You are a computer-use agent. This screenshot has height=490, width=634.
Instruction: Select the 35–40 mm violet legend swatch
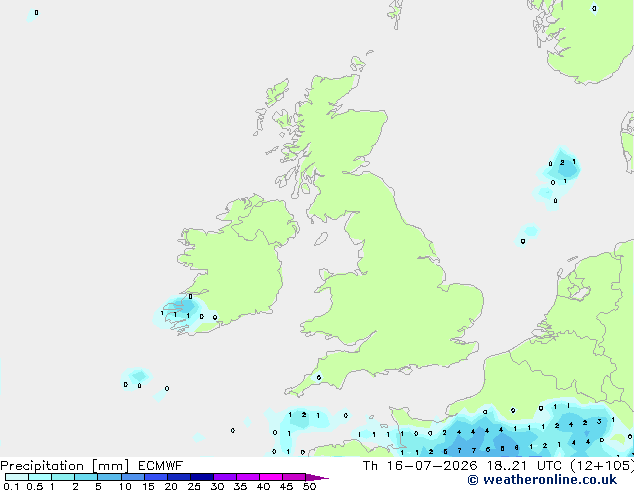pos(248,477)
